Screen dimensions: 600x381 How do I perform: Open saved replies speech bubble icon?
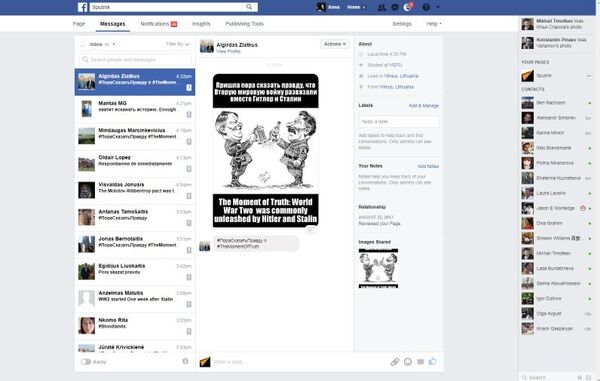(x=420, y=362)
